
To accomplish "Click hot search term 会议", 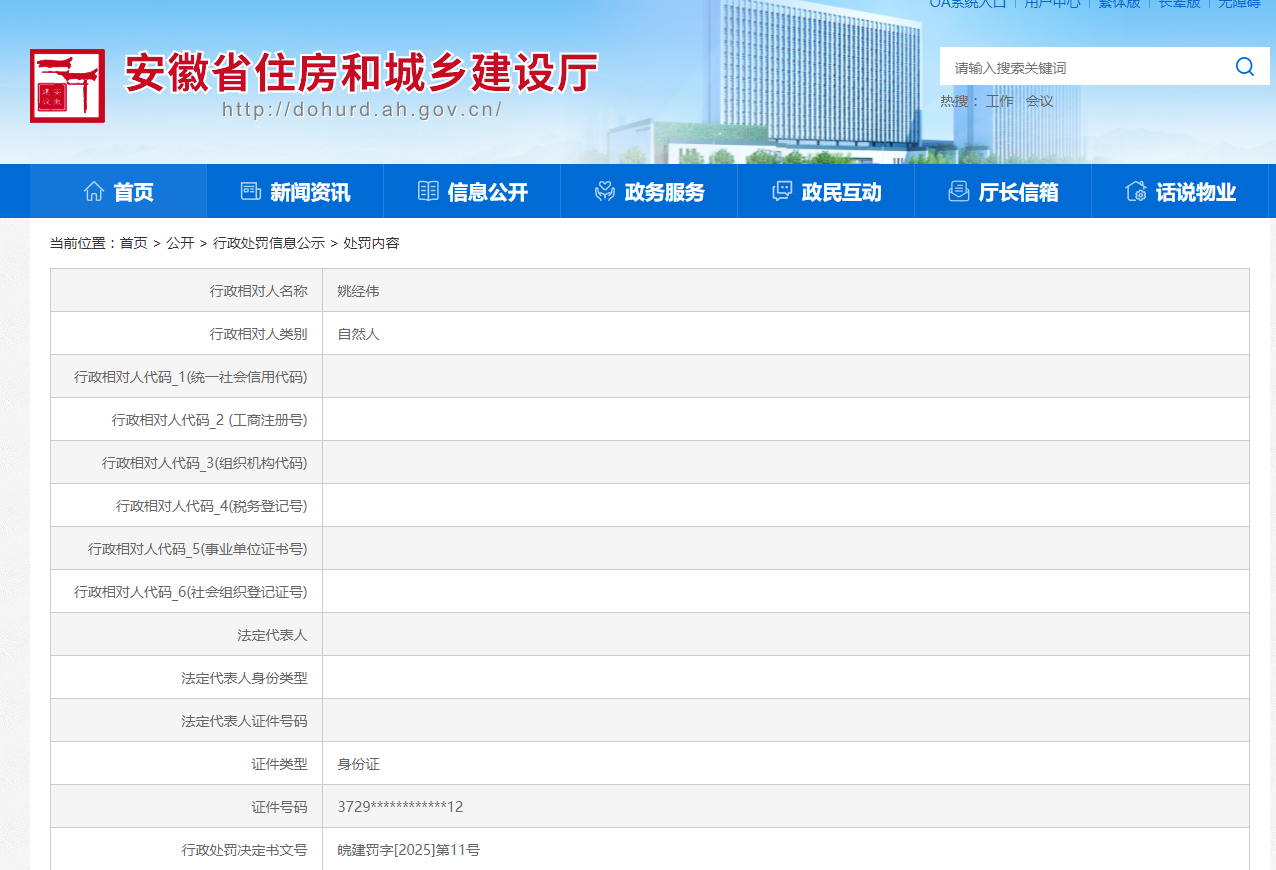I will click(x=1039, y=101).
